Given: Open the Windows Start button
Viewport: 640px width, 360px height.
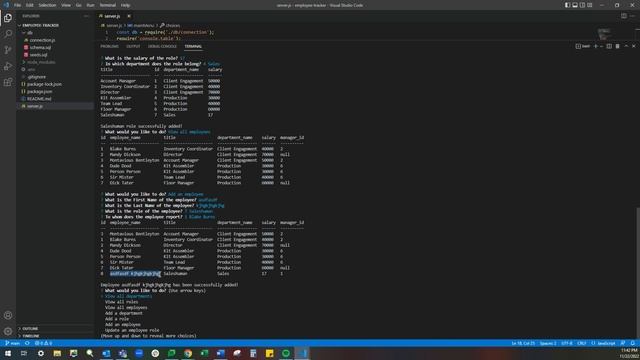Looking at the screenshot, I should pos(8,353).
